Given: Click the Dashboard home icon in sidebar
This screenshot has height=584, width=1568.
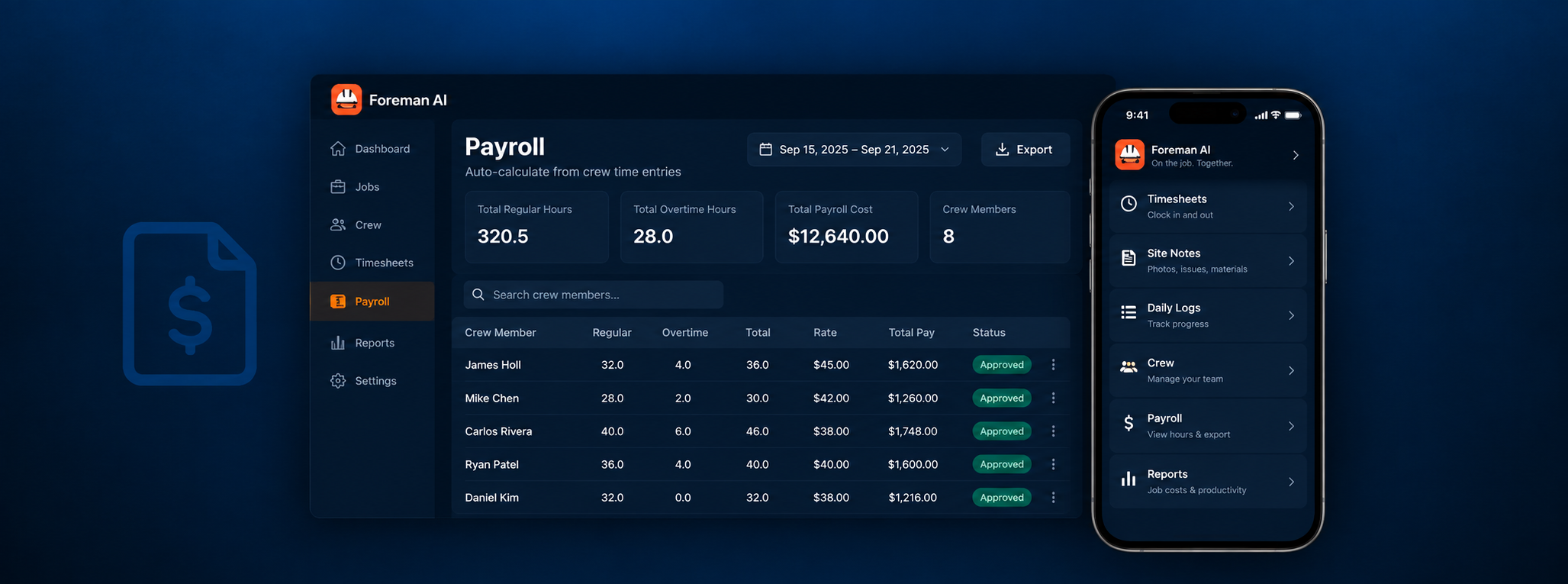Looking at the screenshot, I should 338,149.
